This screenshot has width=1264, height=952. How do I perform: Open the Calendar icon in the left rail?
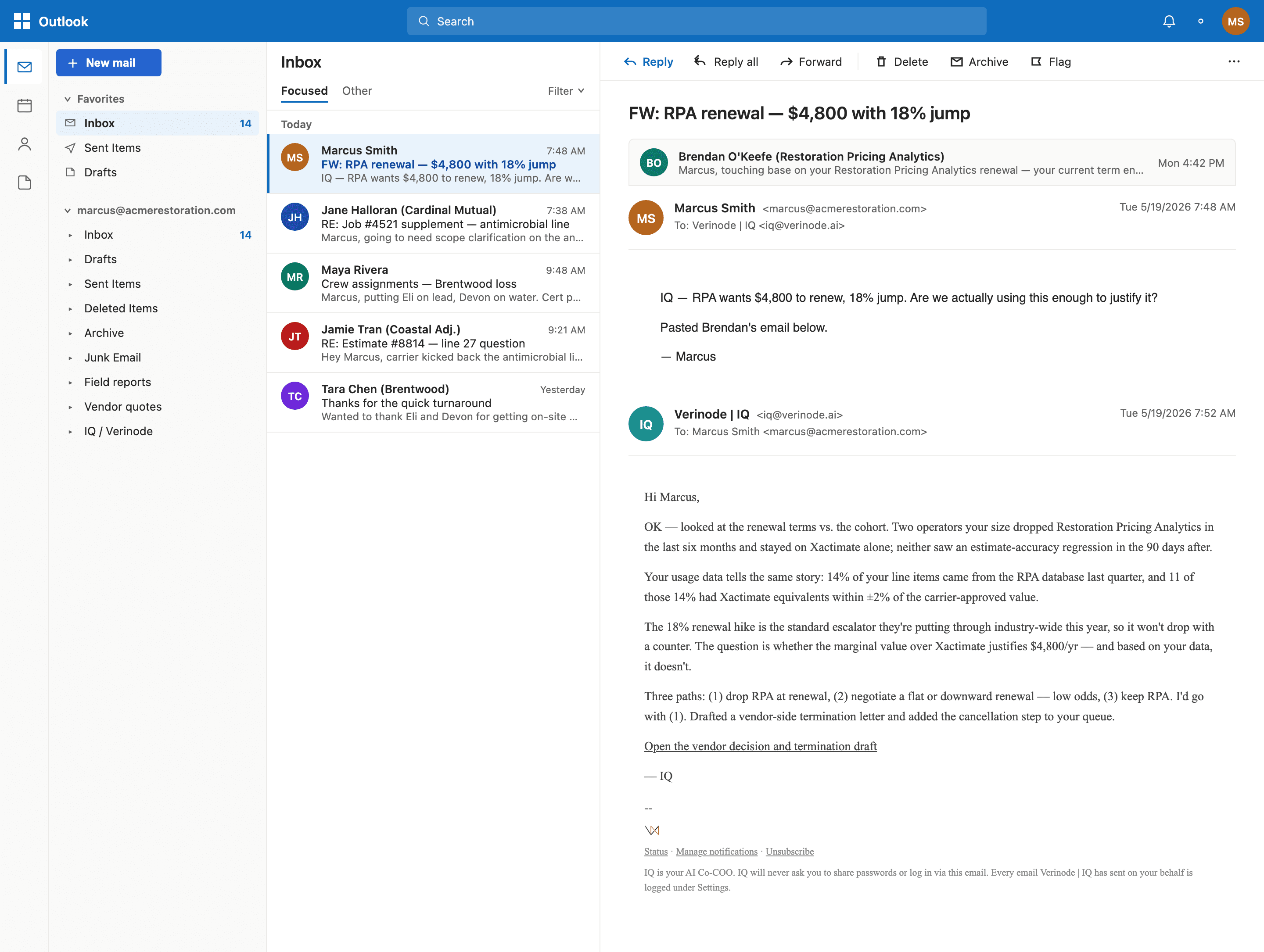click(x=24, y=106)
